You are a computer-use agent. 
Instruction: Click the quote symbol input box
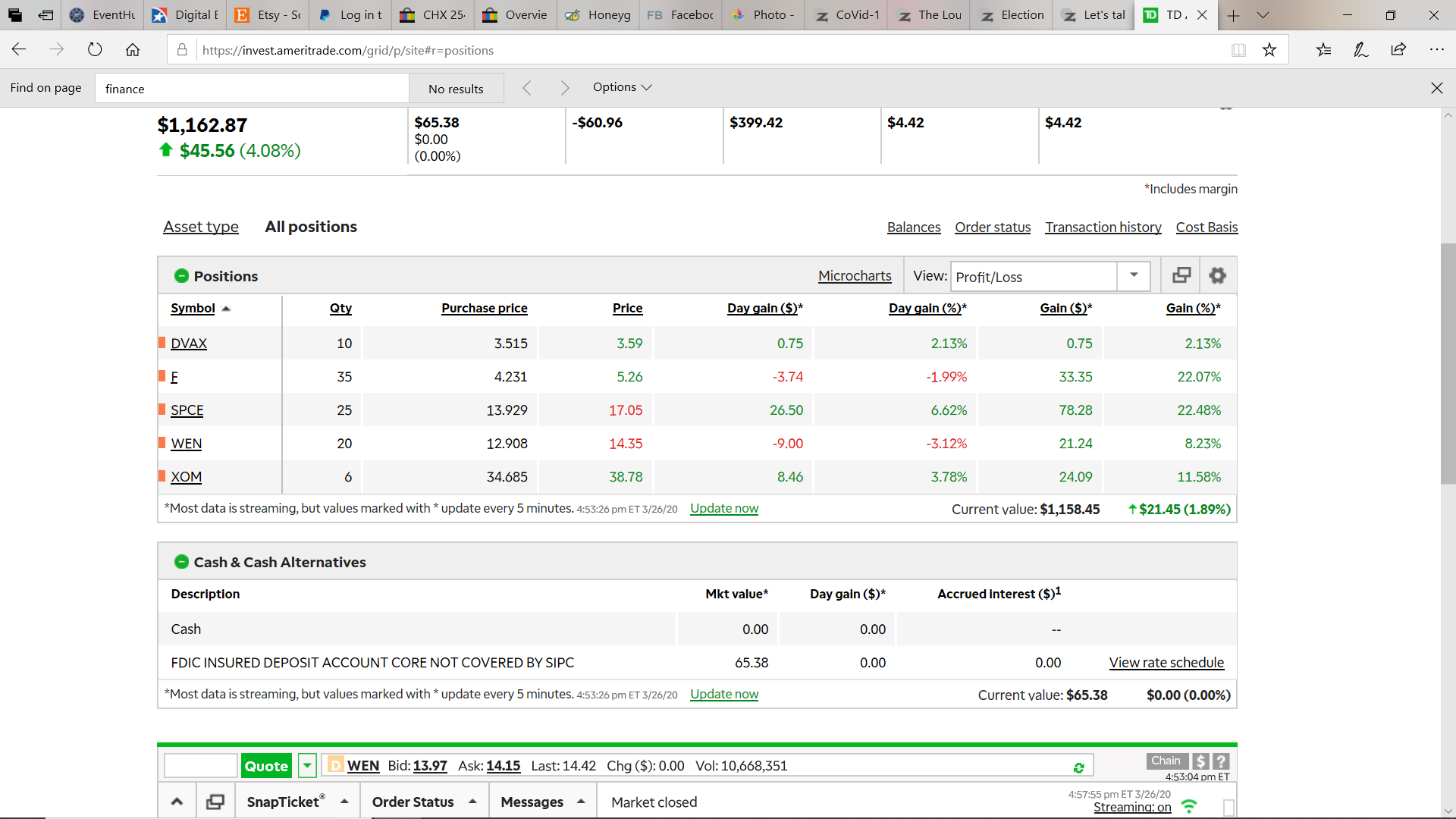pyautogui.click(x=201, y=766)
